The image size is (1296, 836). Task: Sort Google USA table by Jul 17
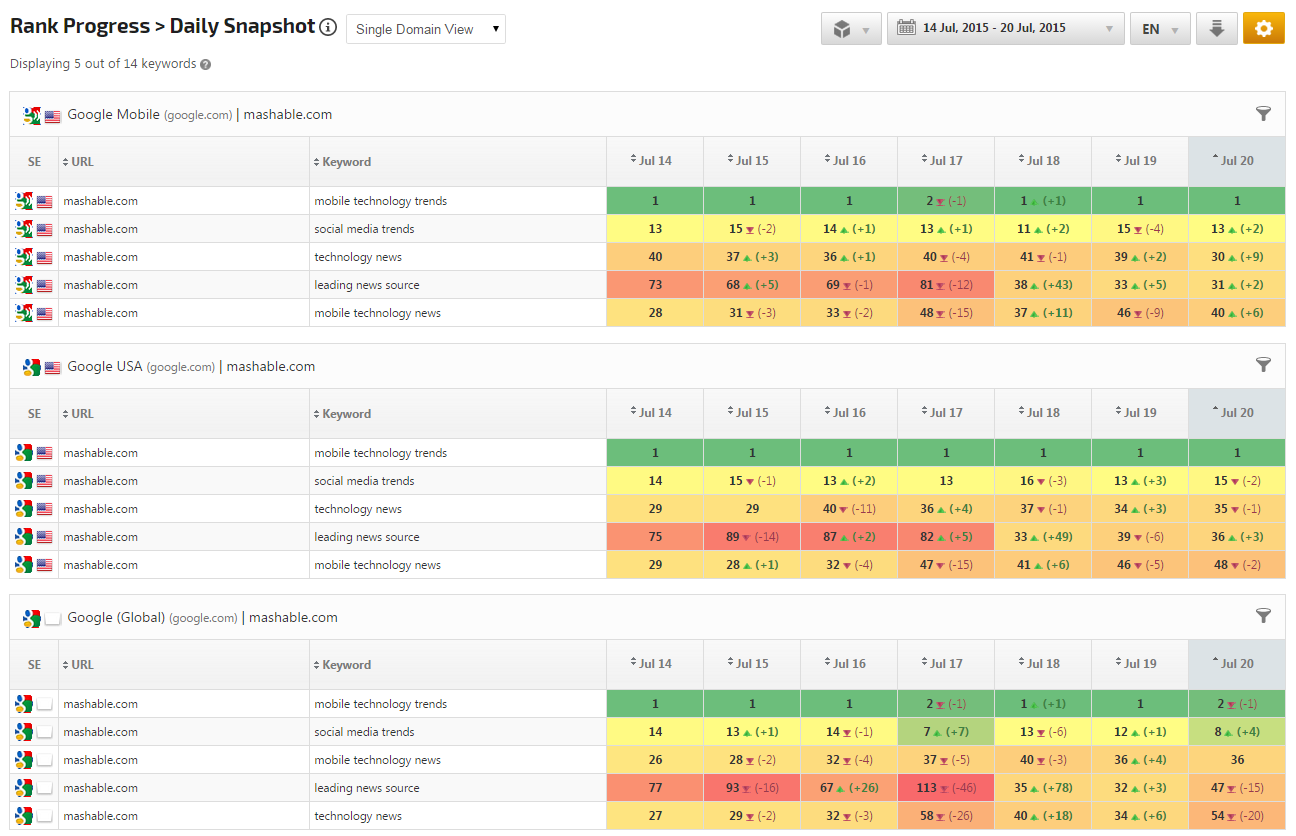(945, 413)
